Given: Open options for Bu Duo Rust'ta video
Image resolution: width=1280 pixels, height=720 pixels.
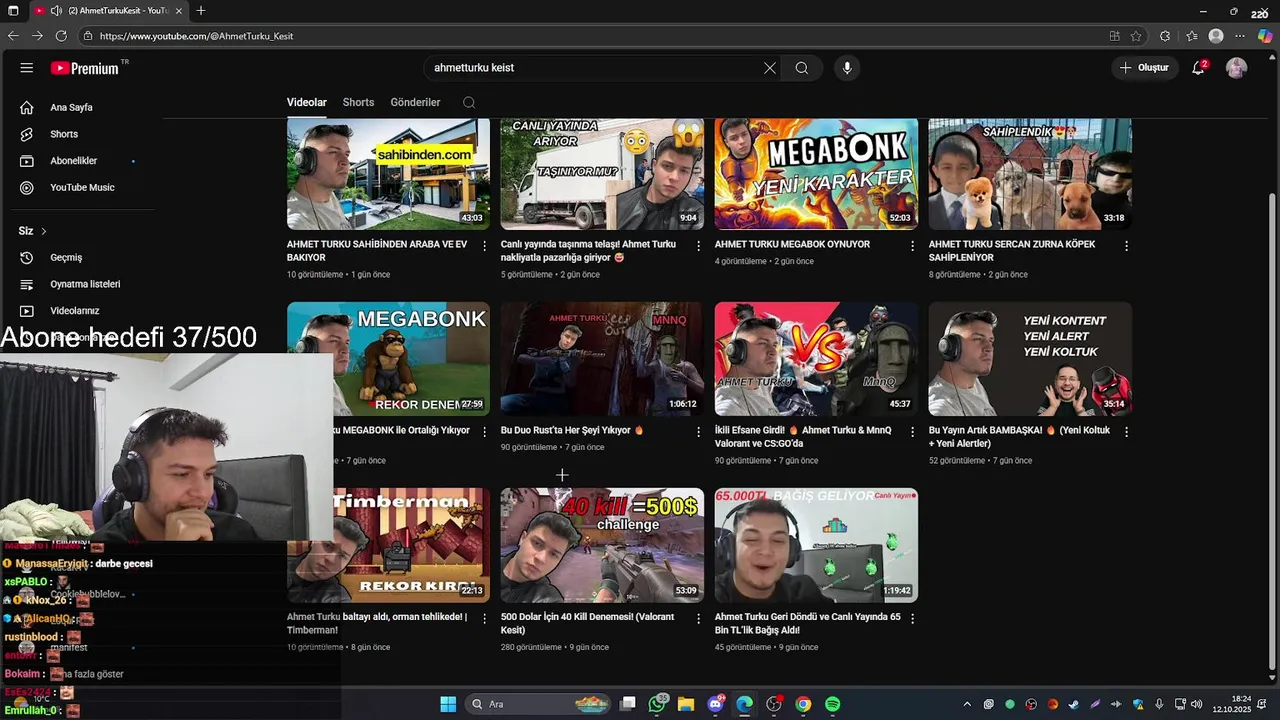Looking at the screenshot, I should 699,431.
